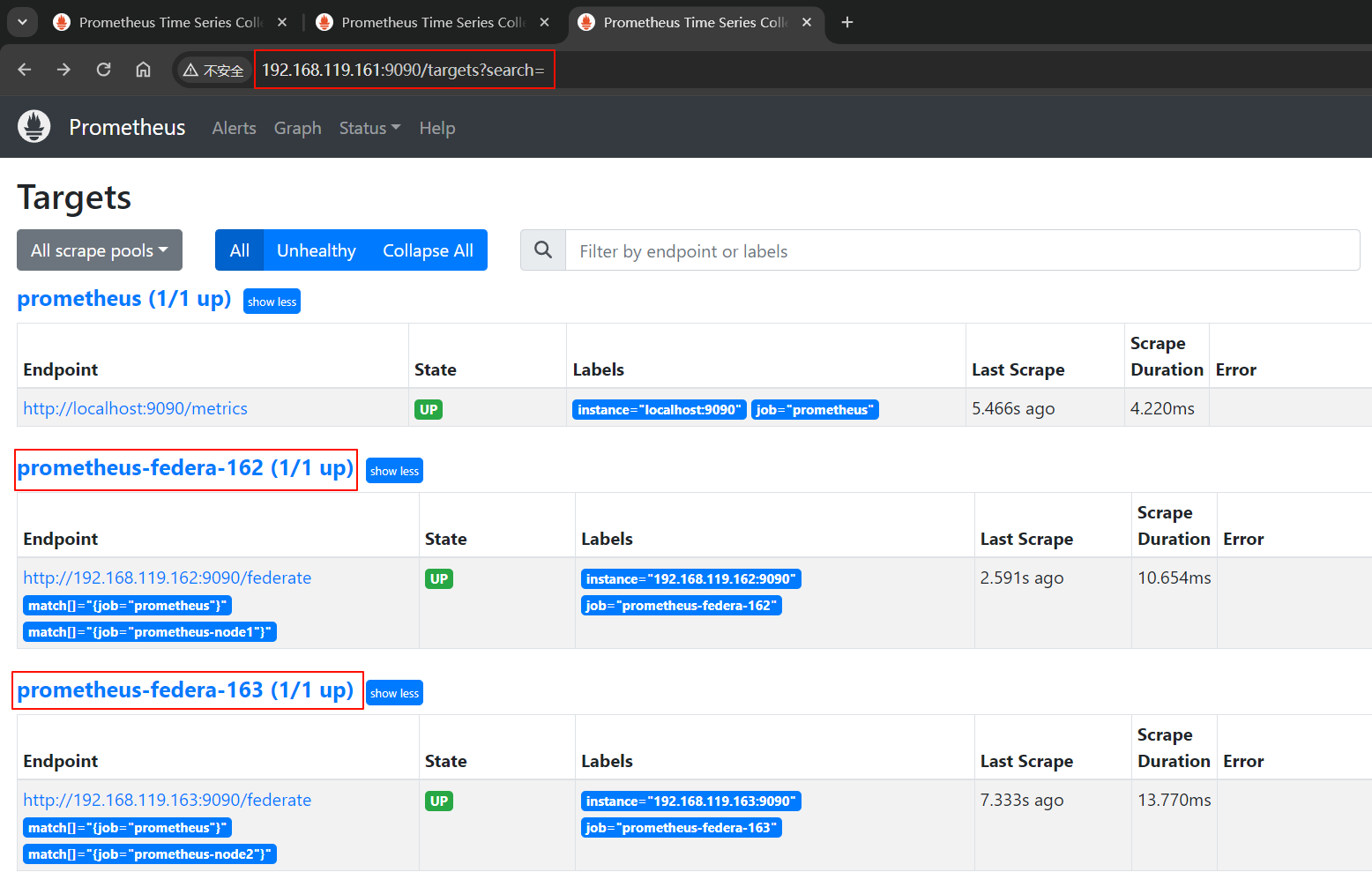The width and height of the screenshot is (1372, 887).
Task: Click job="prometheus-federa-163" label
Action: pyautogui.click(x=682, y=827)
